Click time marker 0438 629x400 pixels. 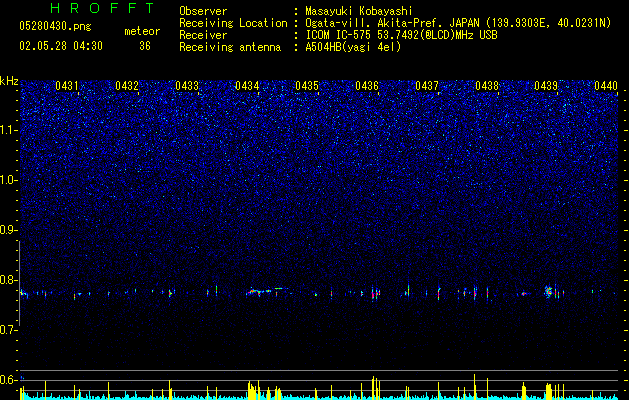(487, 85)
